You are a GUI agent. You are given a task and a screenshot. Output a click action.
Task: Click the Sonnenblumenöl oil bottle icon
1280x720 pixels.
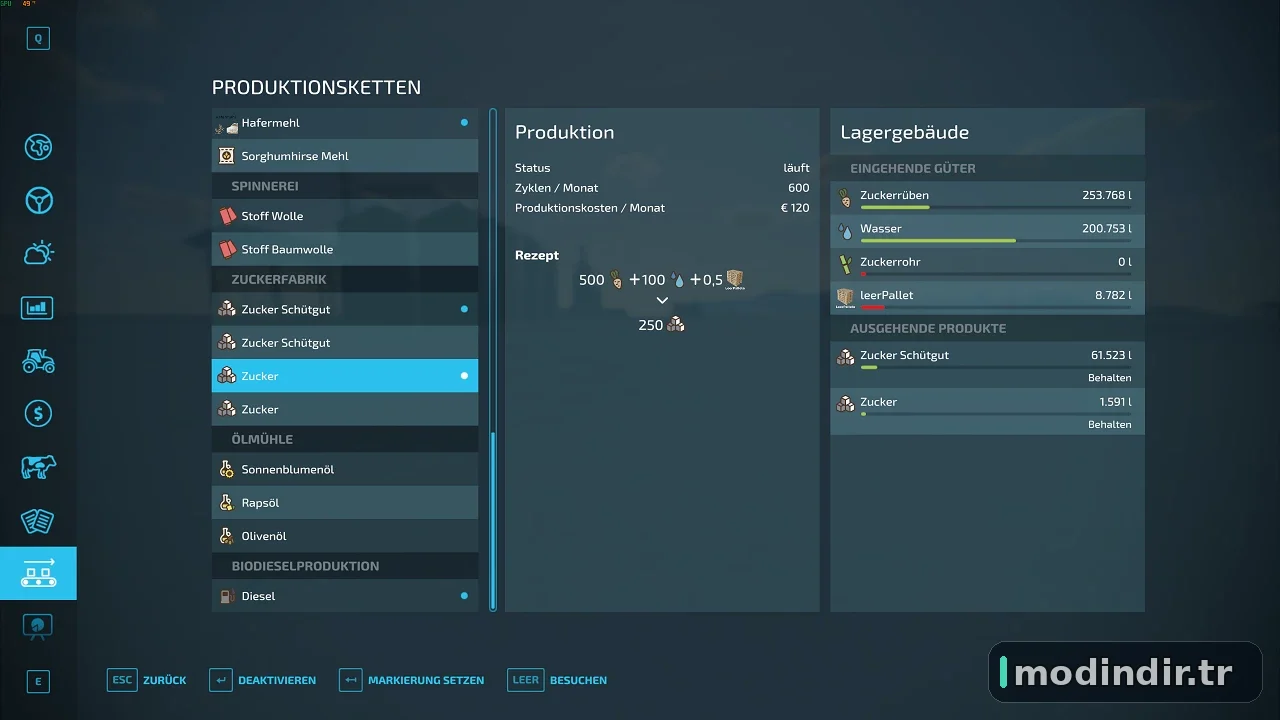tap(227, 469)
